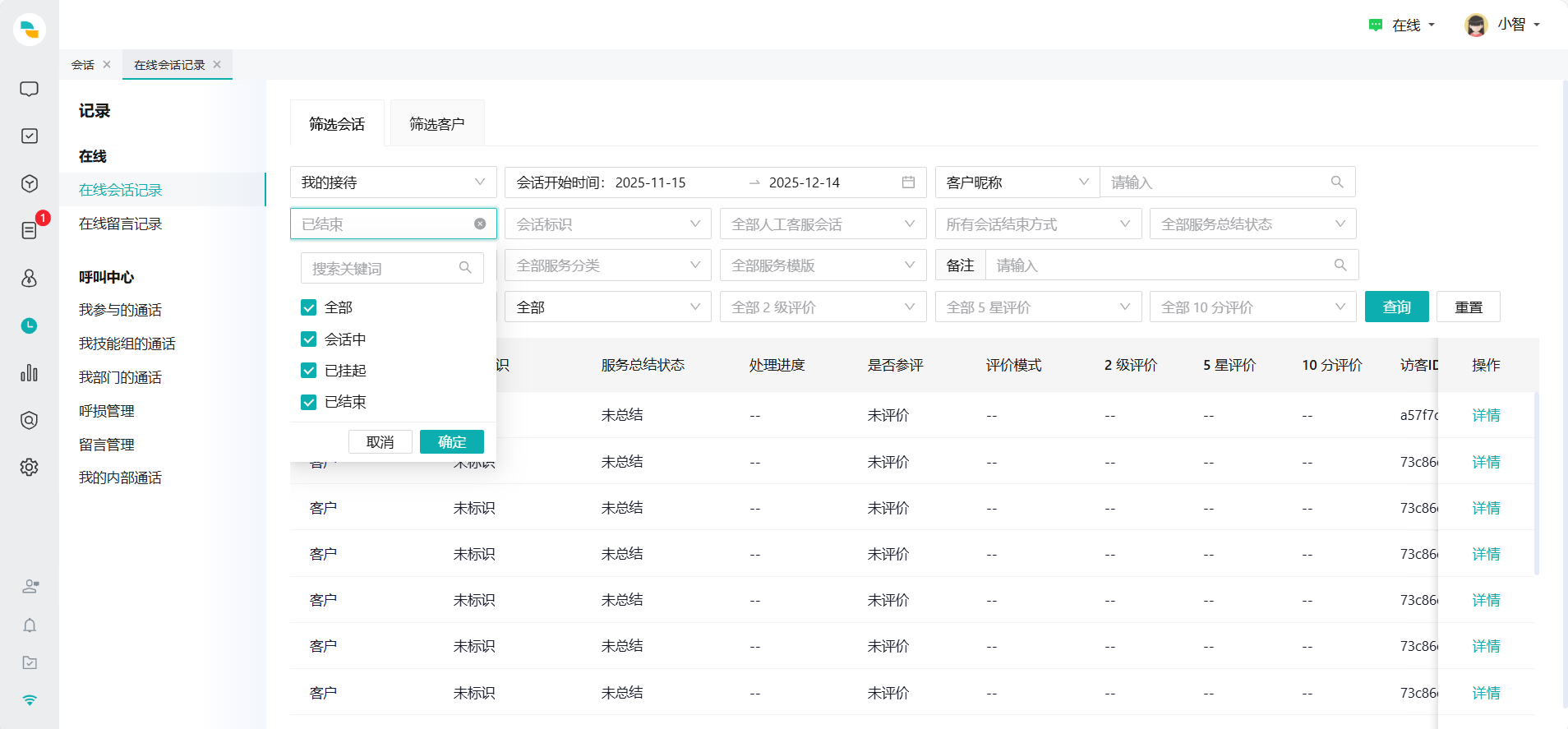This screenshot has height=729, width=1568.
Task: Confirm selection with 确定 button
Action: 451,442
